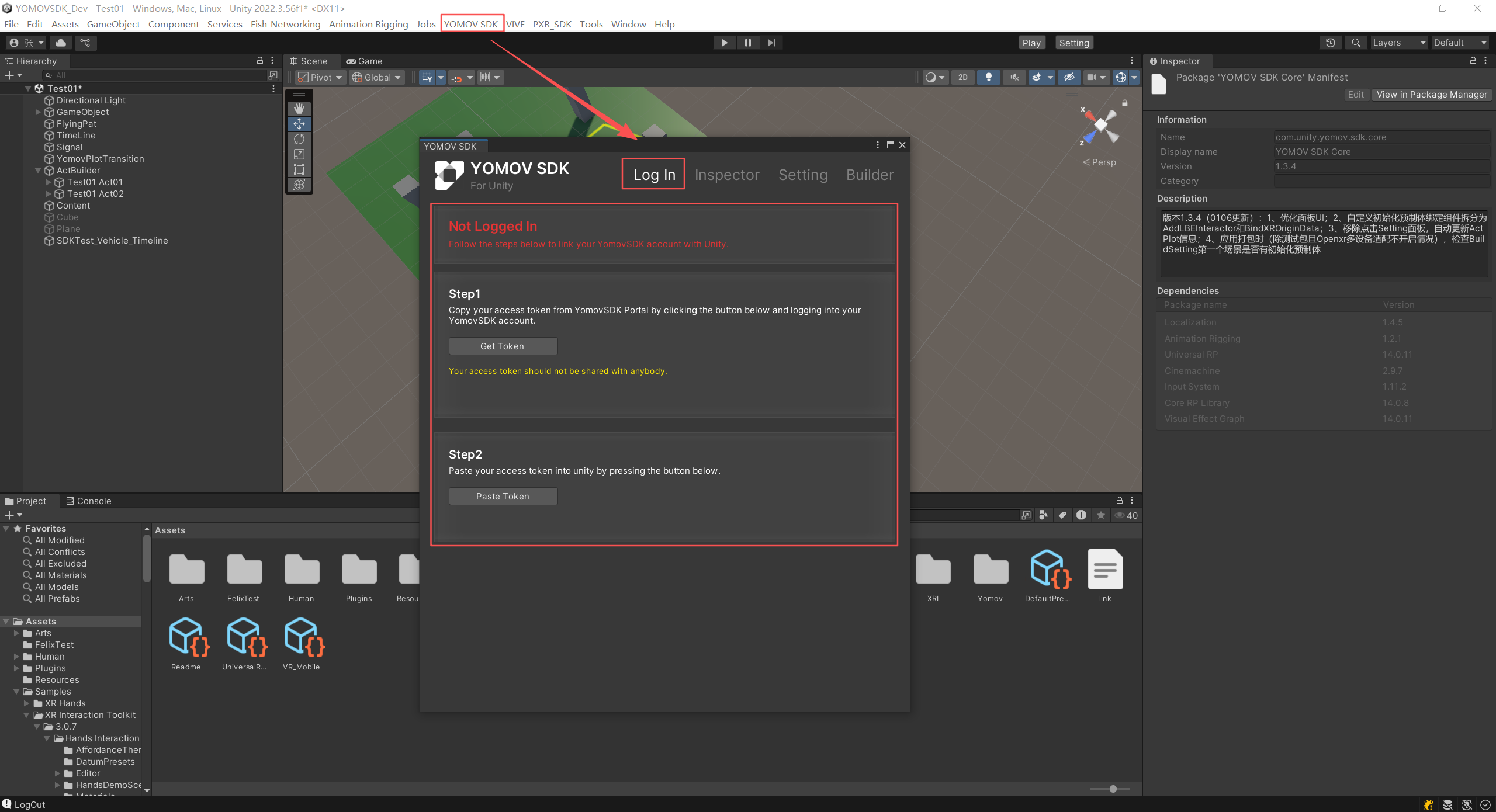
Task: Select the Hand view tool in Scene
Action: pos(299,109)
